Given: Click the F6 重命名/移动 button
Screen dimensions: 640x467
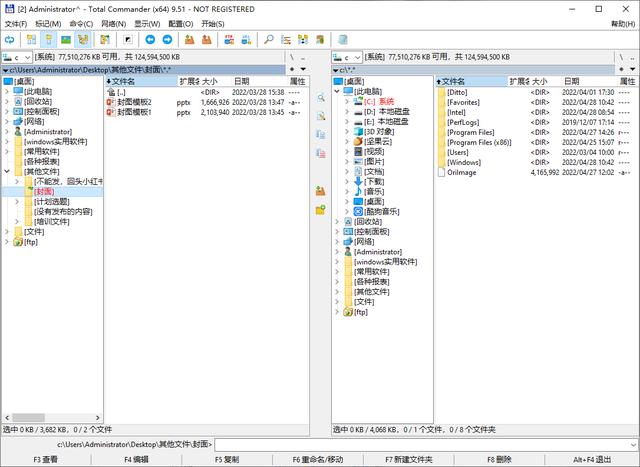Looking at the screenshot, I should coord(318,460).
